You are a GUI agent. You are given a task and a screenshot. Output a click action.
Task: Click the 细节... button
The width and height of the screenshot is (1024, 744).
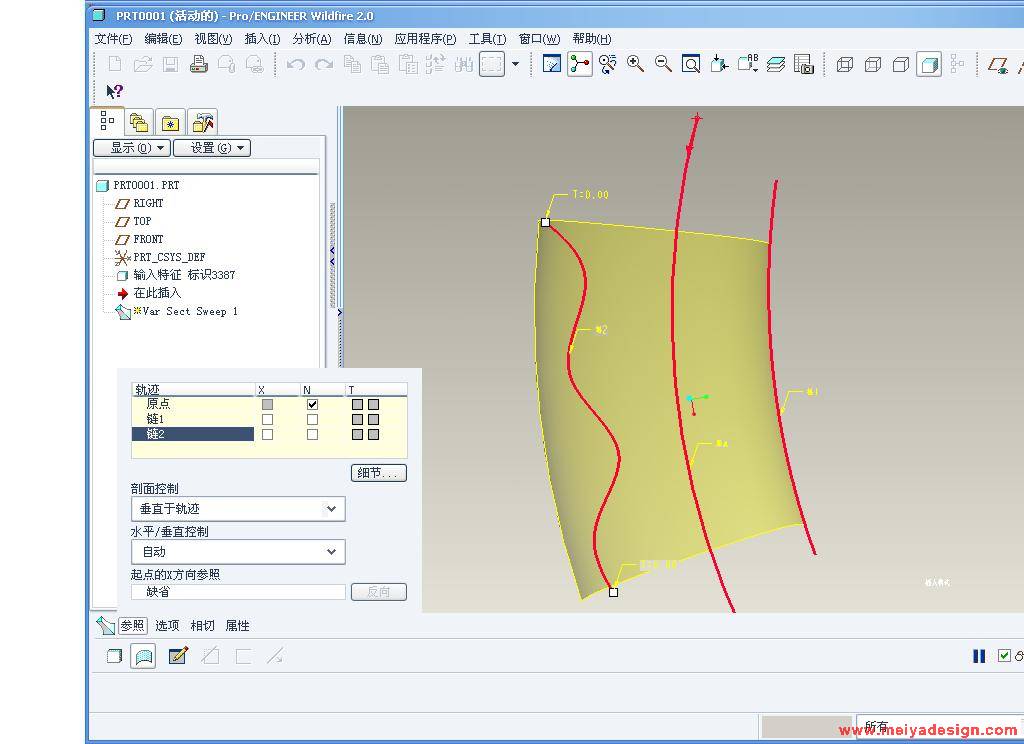point(379,473)
